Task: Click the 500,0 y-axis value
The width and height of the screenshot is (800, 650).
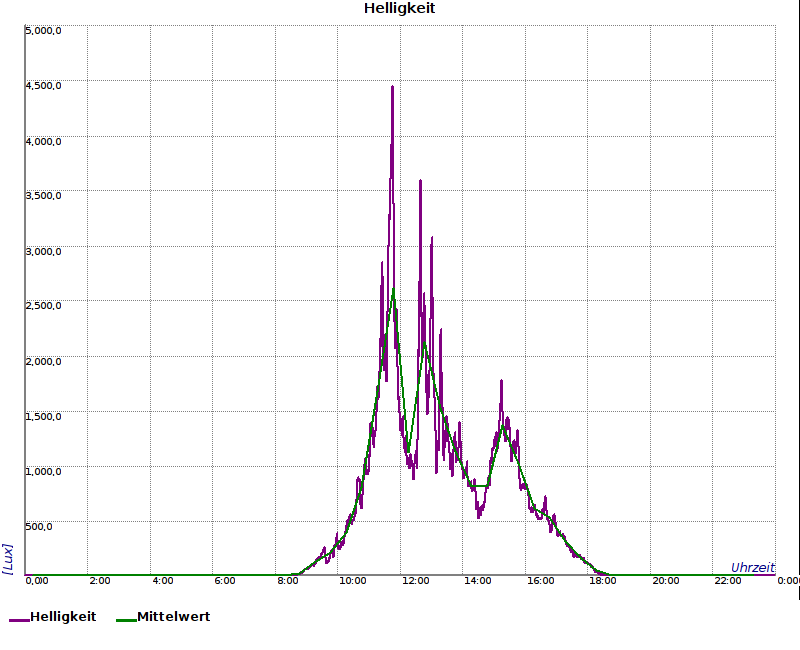Action: [x=39, y=527]
